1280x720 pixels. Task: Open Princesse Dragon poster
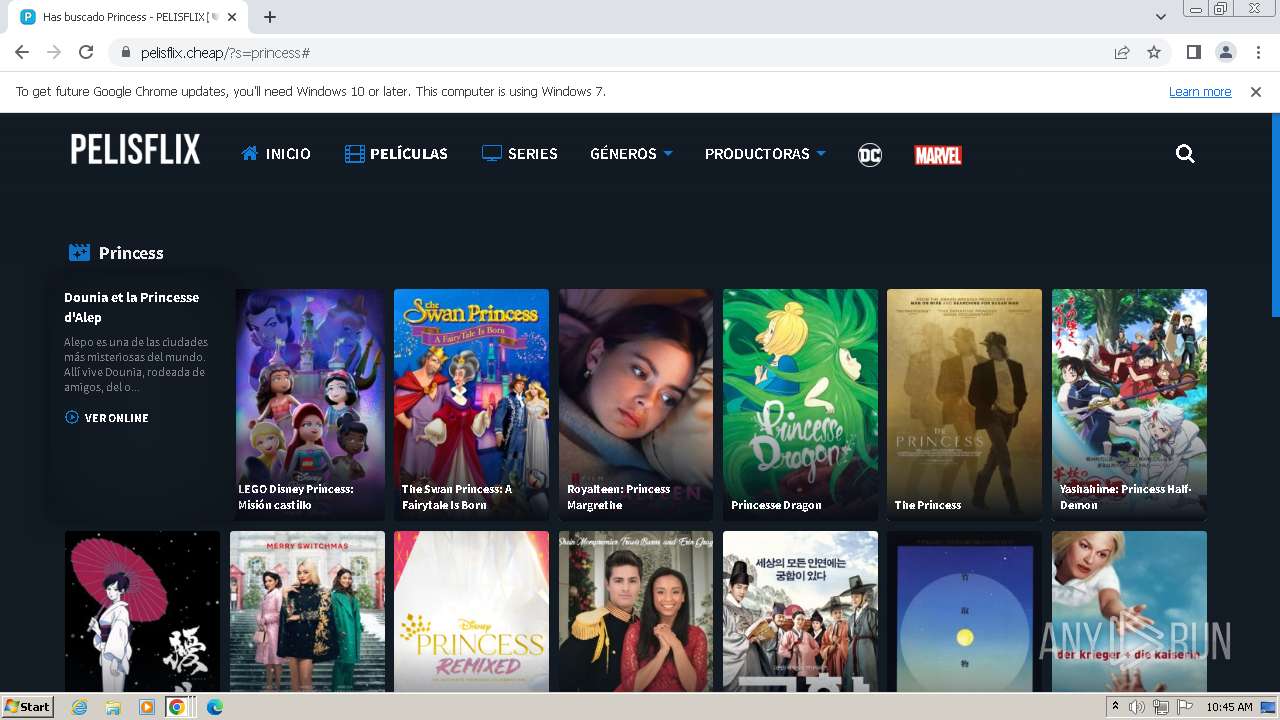point(800,404)
